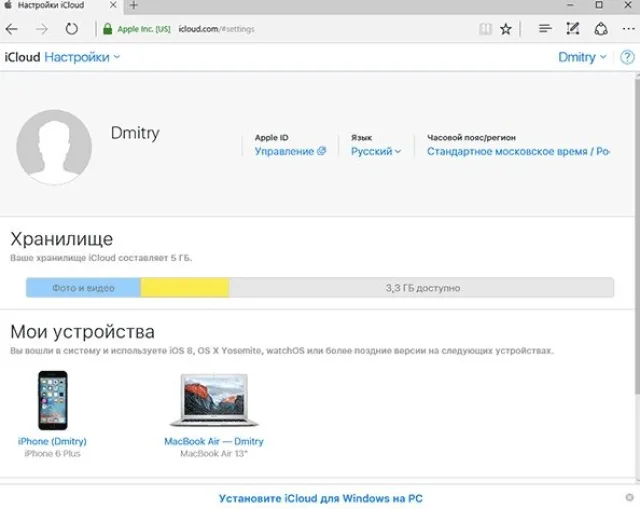Screen dimensions: 640x509
Task: Click the iPhone 6 Plus device image
Action: (x=53, y=400)
